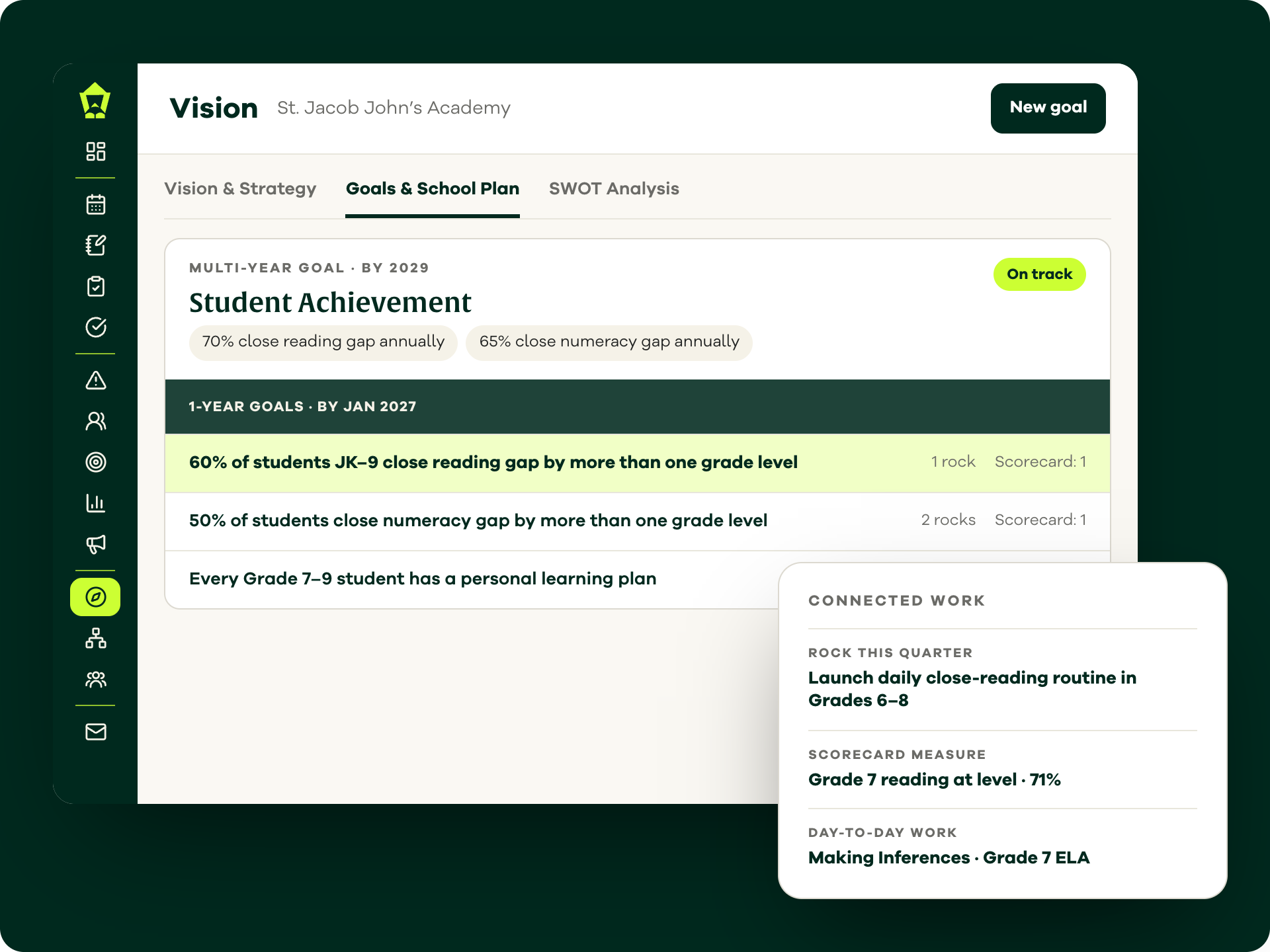Viewport: 1270px width, 952px height.
Task: Open the Launch daily close-reading routine rock
Action: [x=972, y=689]
